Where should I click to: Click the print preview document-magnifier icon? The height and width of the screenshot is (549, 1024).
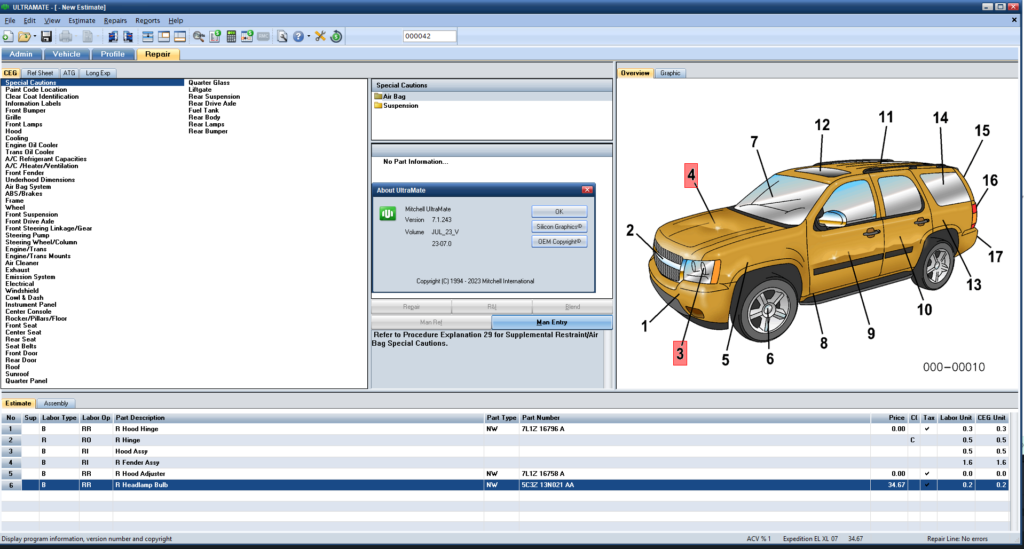pos(282,37)
